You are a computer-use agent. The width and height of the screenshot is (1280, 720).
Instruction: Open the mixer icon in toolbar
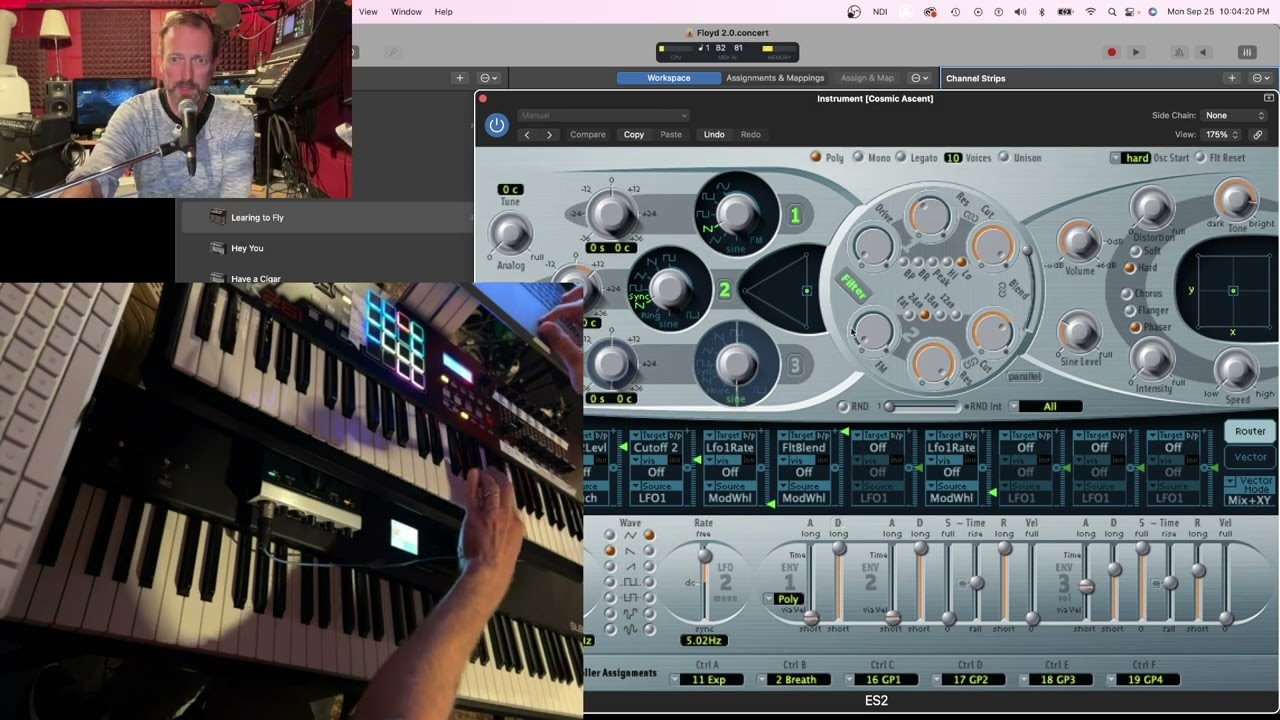(x=1247, y=52)
